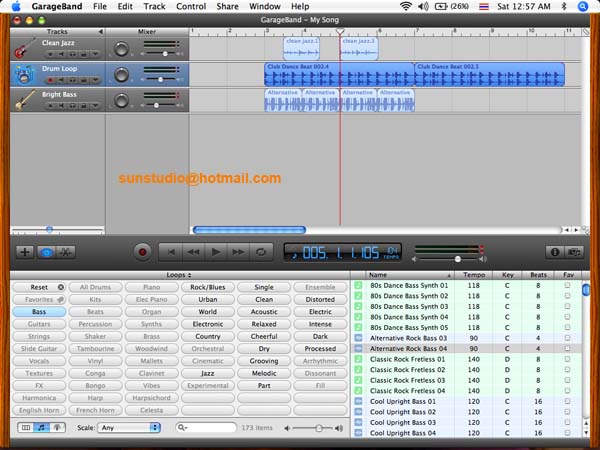Play the song

[216, 252]
